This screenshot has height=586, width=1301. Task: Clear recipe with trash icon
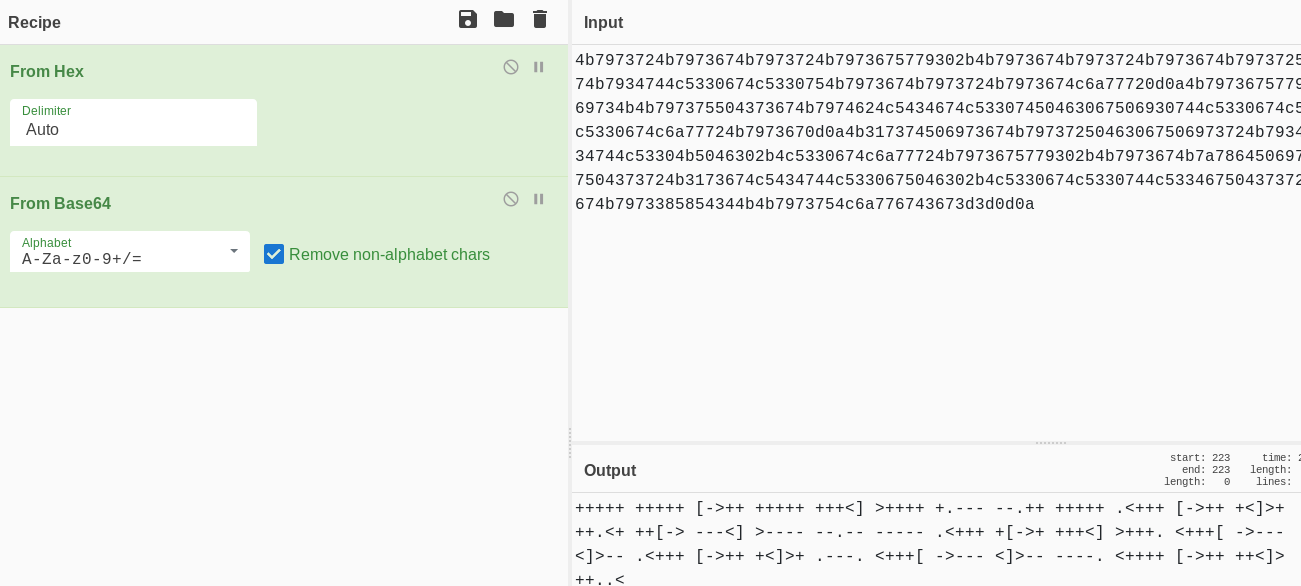(x=540, y=19)
